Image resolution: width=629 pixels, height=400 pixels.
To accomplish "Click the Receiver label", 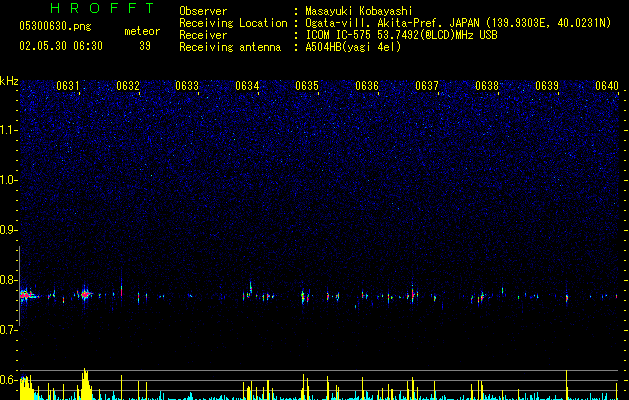I will [x=203, y=35].
